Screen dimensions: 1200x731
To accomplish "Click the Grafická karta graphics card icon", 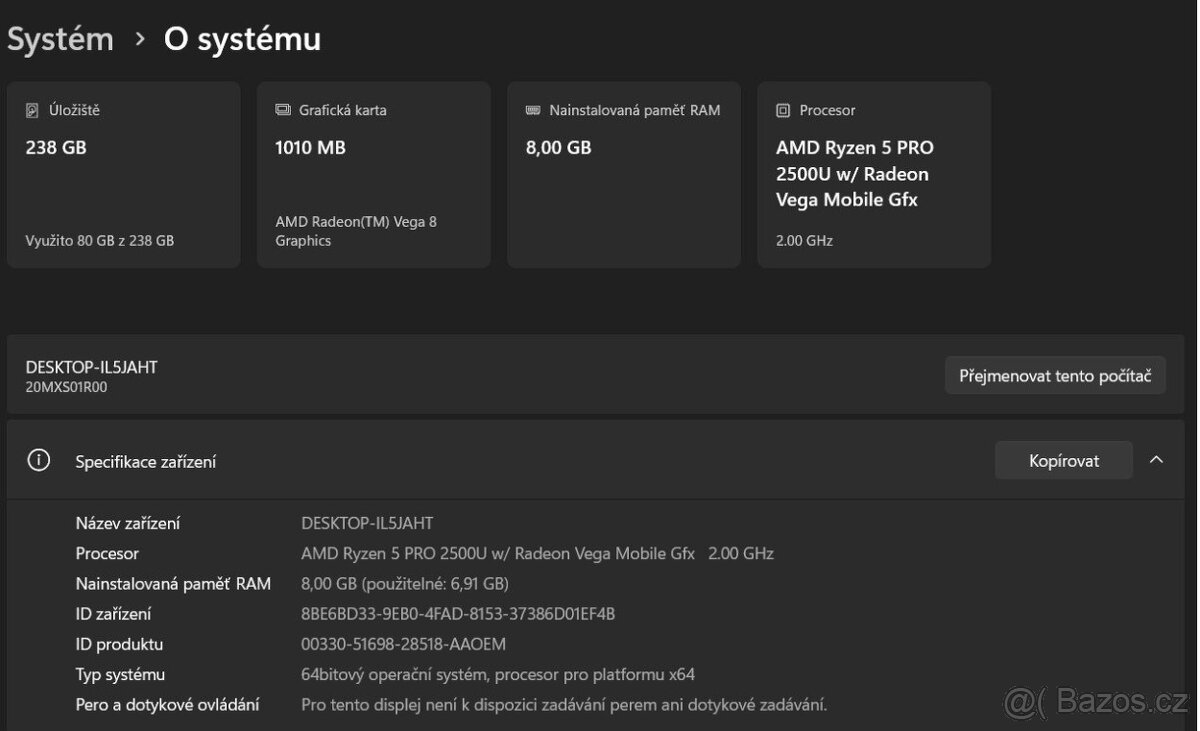I will coord(282,110).
